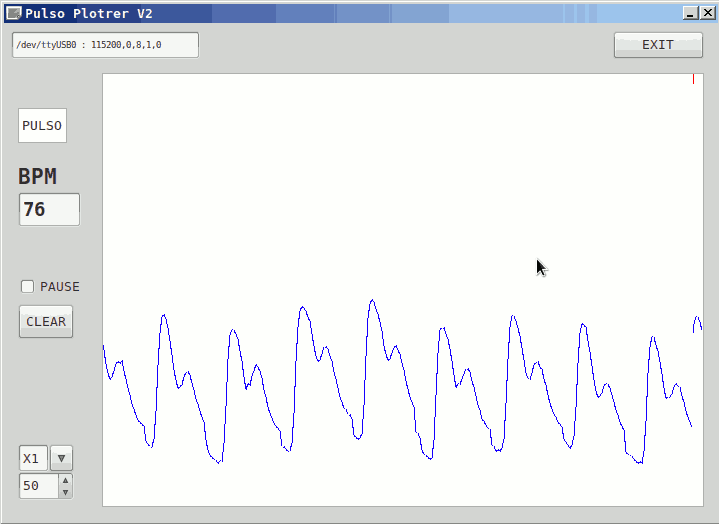Click the BPM value field showing 76

(49, 210)
